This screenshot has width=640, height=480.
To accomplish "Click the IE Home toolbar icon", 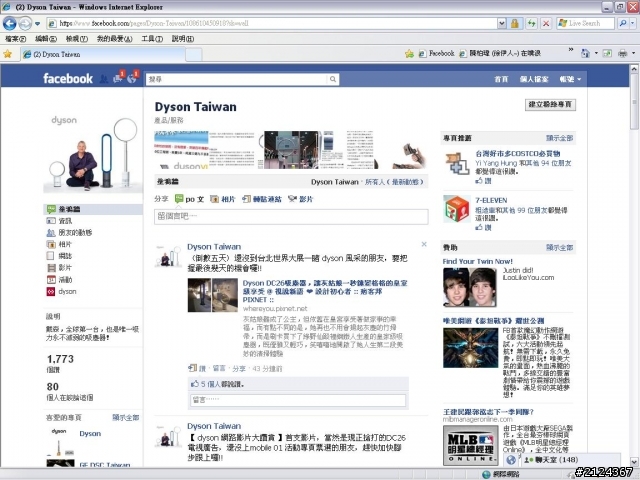I will [x=585, y=53].
